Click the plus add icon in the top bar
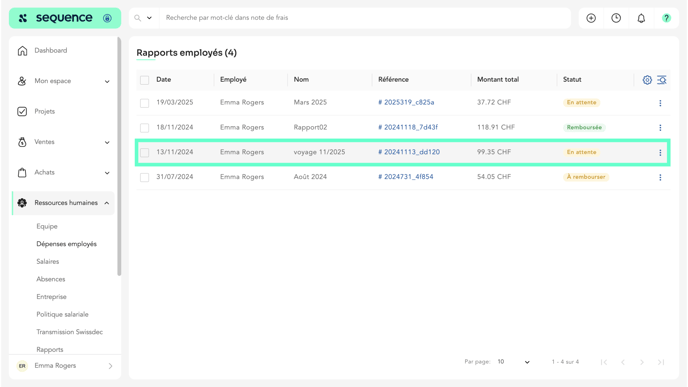The height and width of the screenshot is (387, 688). (591, 18)
